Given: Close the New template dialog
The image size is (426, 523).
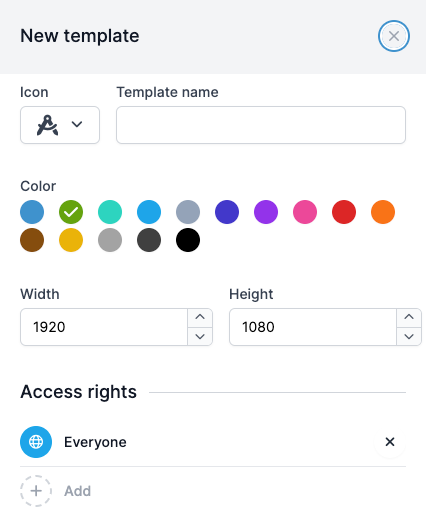Looking at the screenshot, I should (394, 36).
